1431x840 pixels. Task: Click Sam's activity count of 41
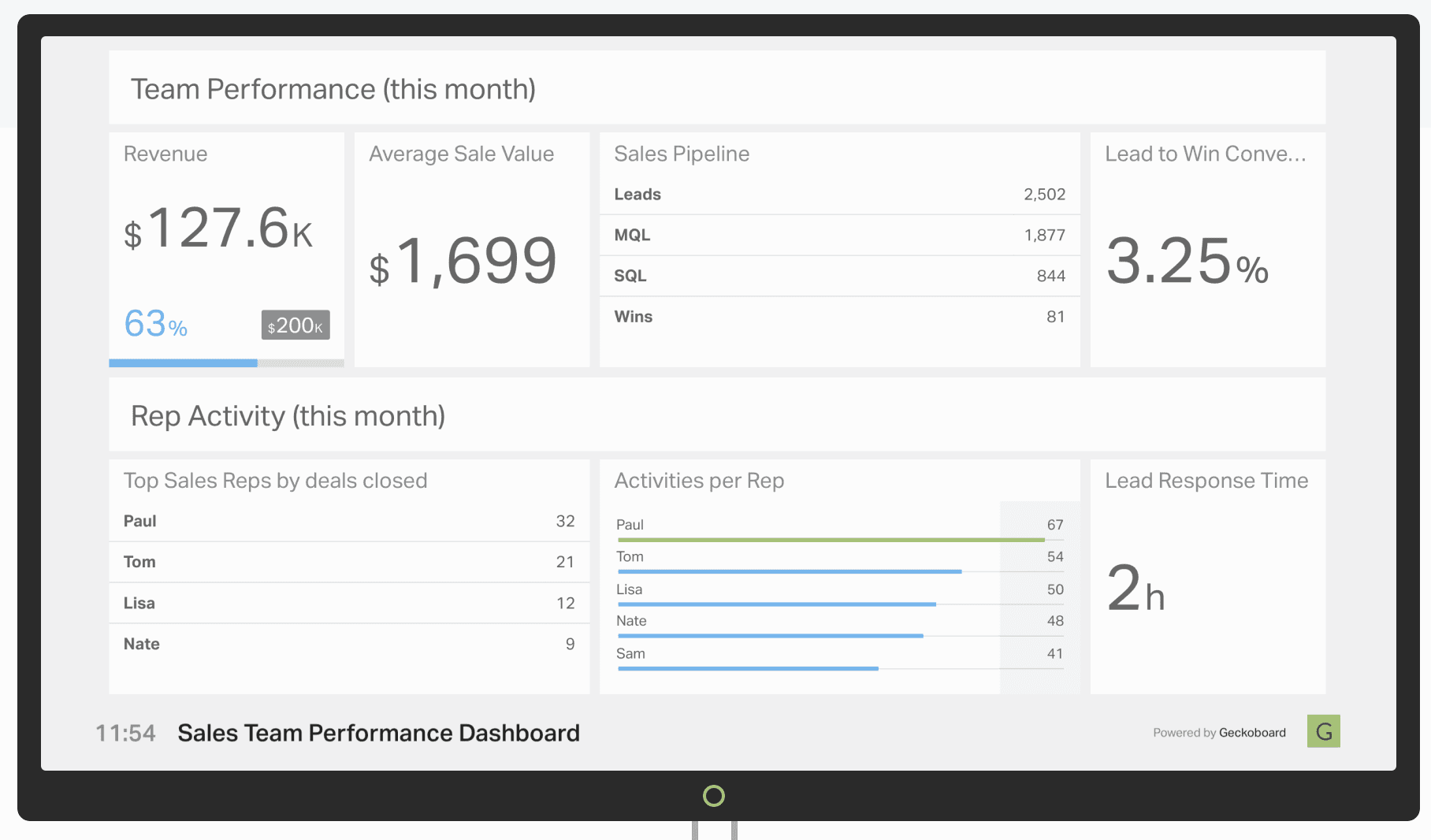pos(1055,653)
